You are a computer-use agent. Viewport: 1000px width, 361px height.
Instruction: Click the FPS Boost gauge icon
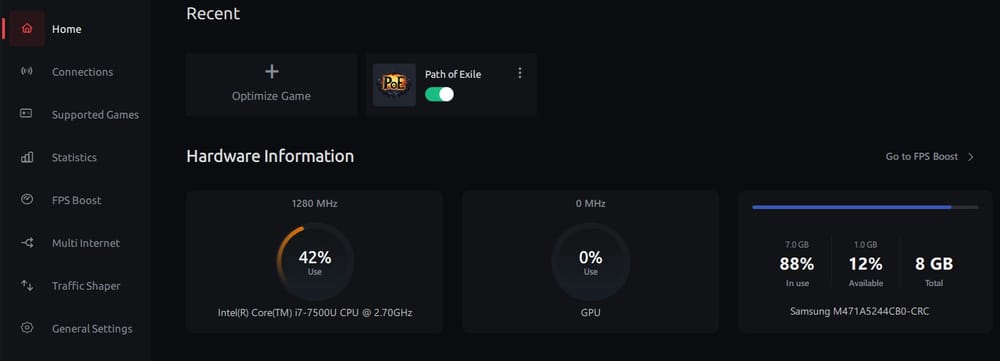point(27,200)
